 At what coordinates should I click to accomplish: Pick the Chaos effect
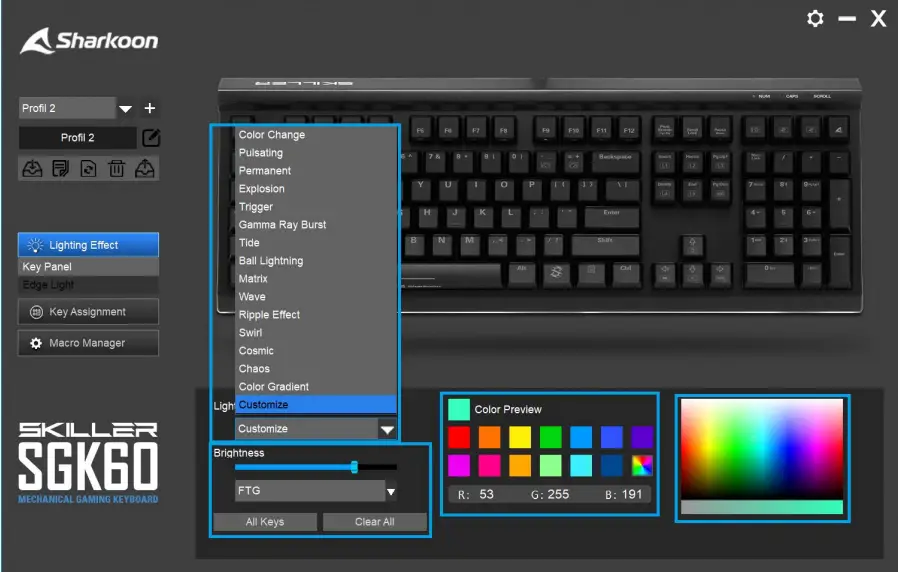coord(254,369)
